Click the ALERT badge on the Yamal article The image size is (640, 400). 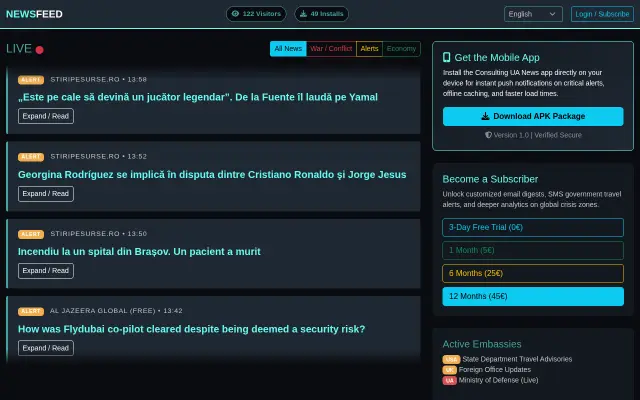click(31, 80)
